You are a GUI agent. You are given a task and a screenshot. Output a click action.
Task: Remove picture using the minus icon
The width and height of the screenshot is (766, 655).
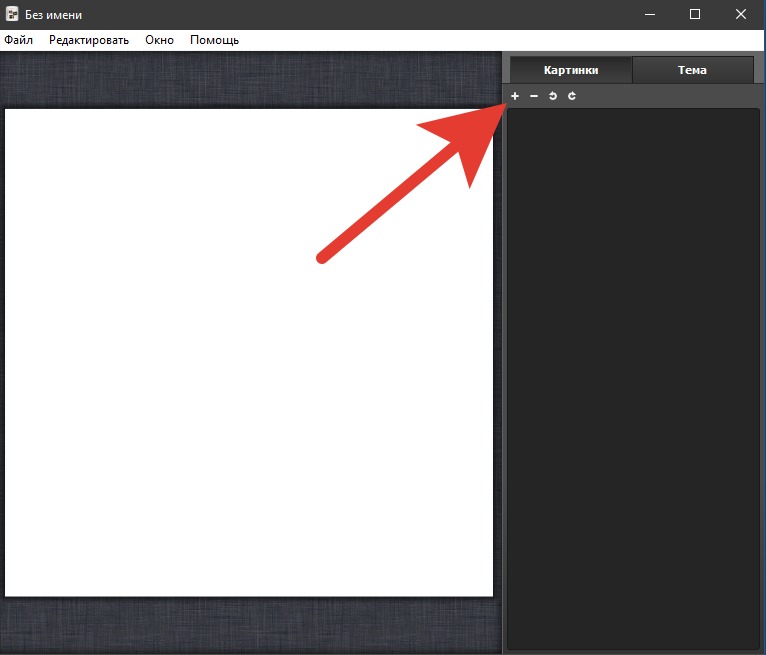[x=534, y=96]
